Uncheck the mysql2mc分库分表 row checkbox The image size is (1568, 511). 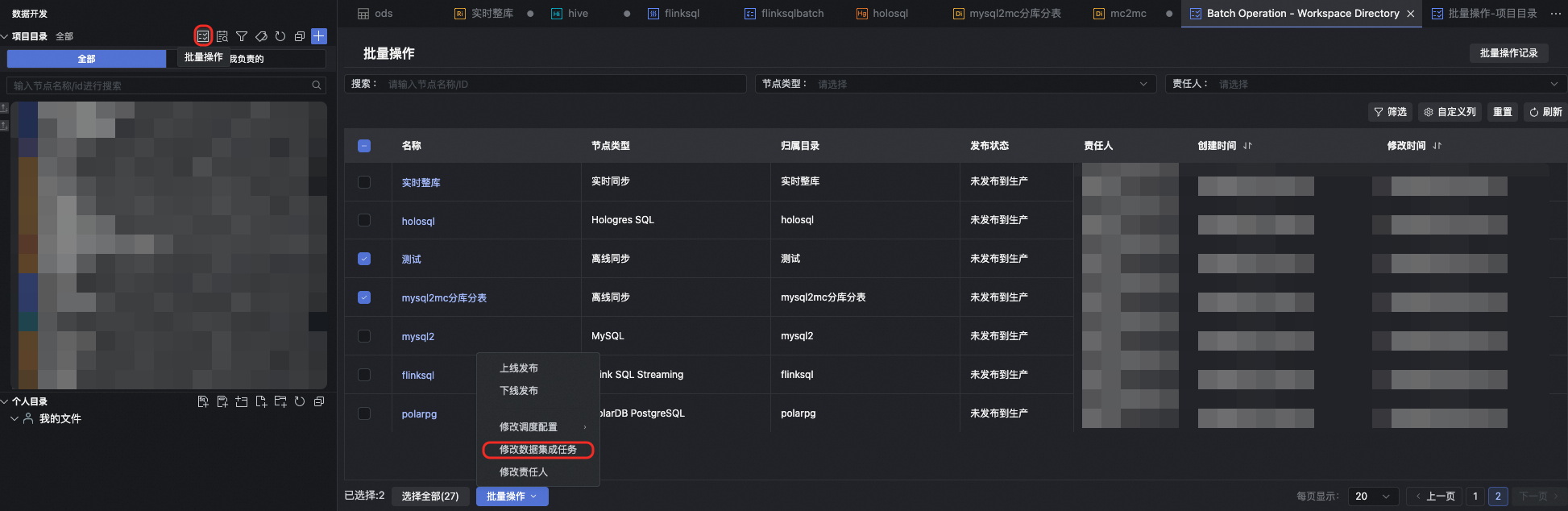pyautogui.click(x=364, y=297)
